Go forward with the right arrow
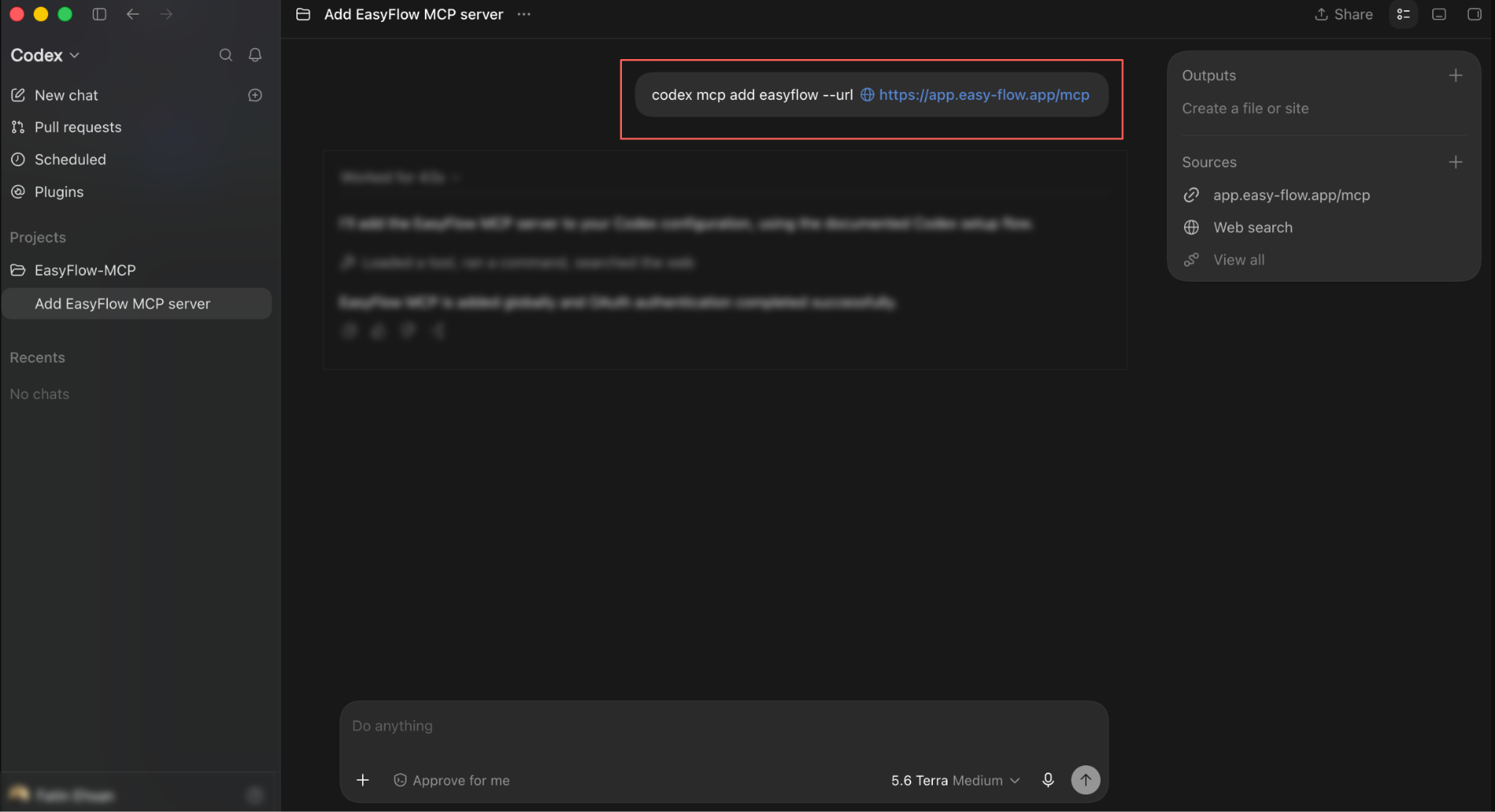This screenshot has width=1495, height=812. 166,14
